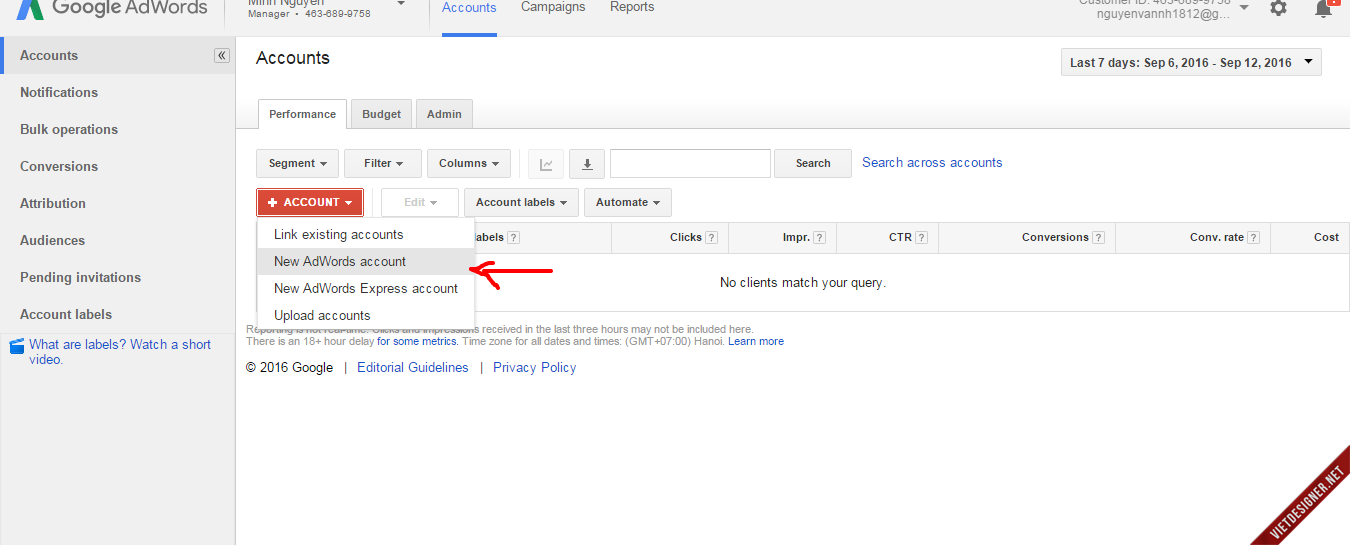Click the '© 2016 Google' footer text
The width and height of the screenshot is (1350, 545).
[x=289, y=368]
